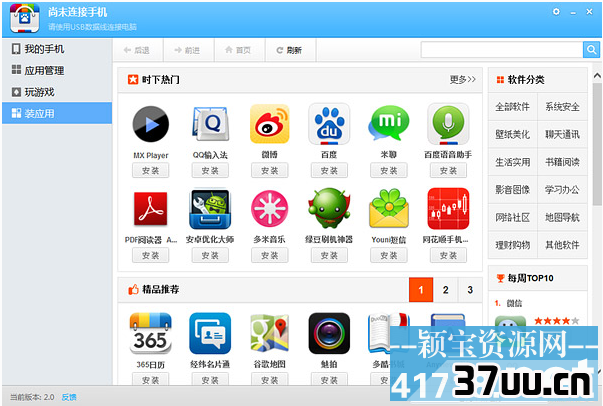
Task: Click the app logo in title bar
Action: (25, 18)
